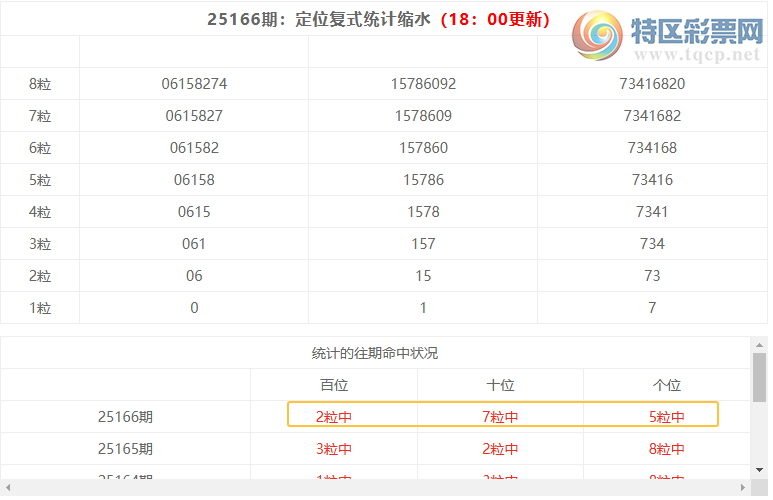Click the 个位 column header

666,385
